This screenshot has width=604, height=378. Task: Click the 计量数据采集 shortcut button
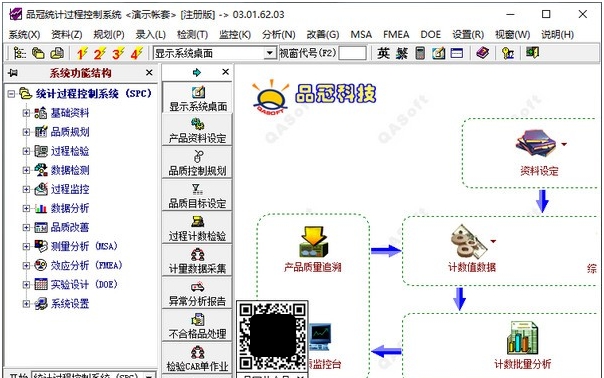coord(197,260)
